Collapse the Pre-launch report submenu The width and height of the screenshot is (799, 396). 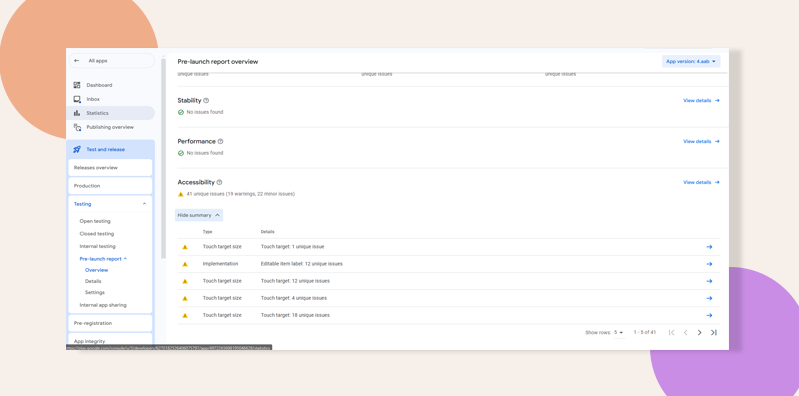(125, 259)
